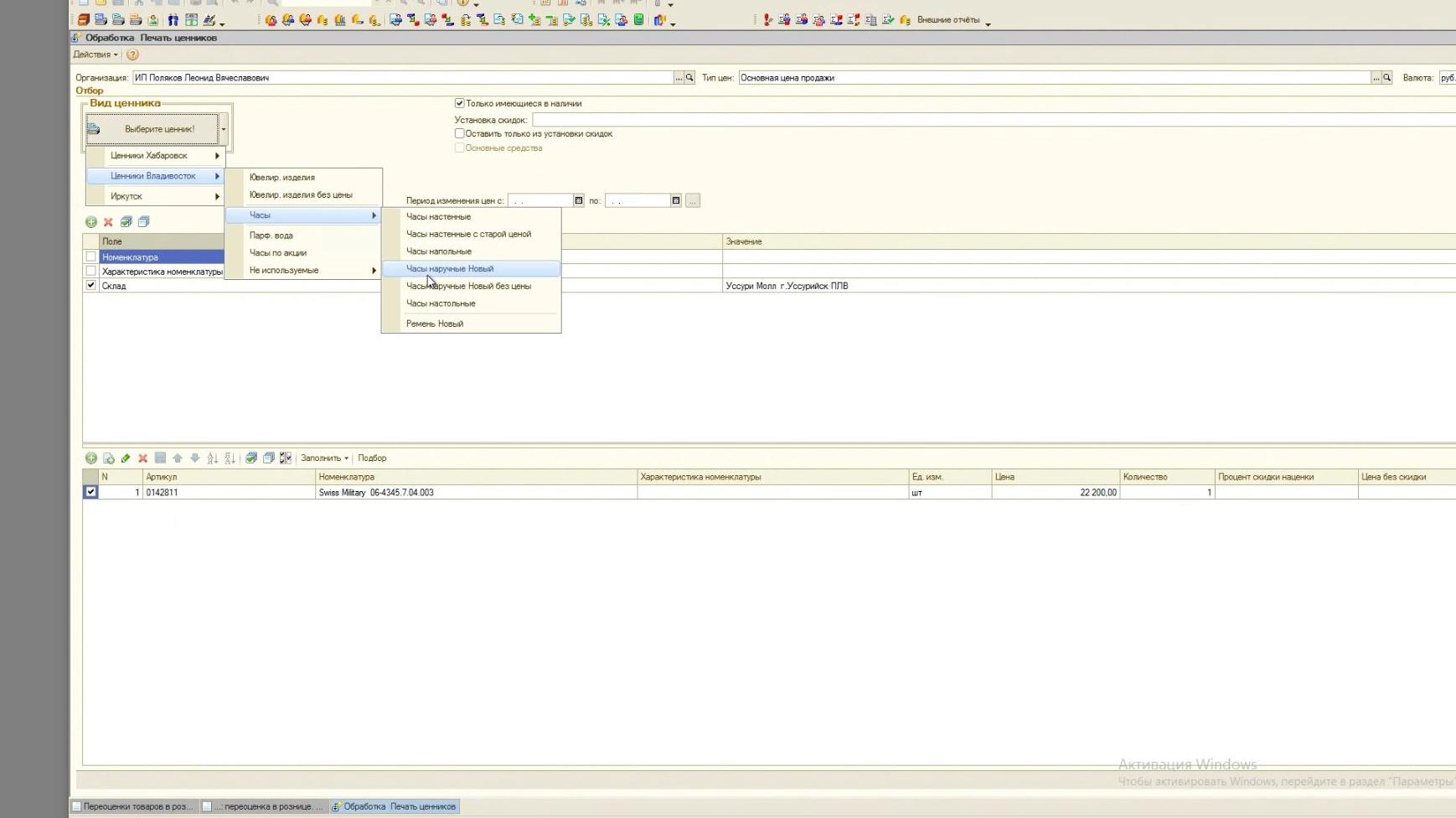Delete goods row with red X in lower toolbar
The height and width of the screenshot is (818, 1456).
coord(143,458)
